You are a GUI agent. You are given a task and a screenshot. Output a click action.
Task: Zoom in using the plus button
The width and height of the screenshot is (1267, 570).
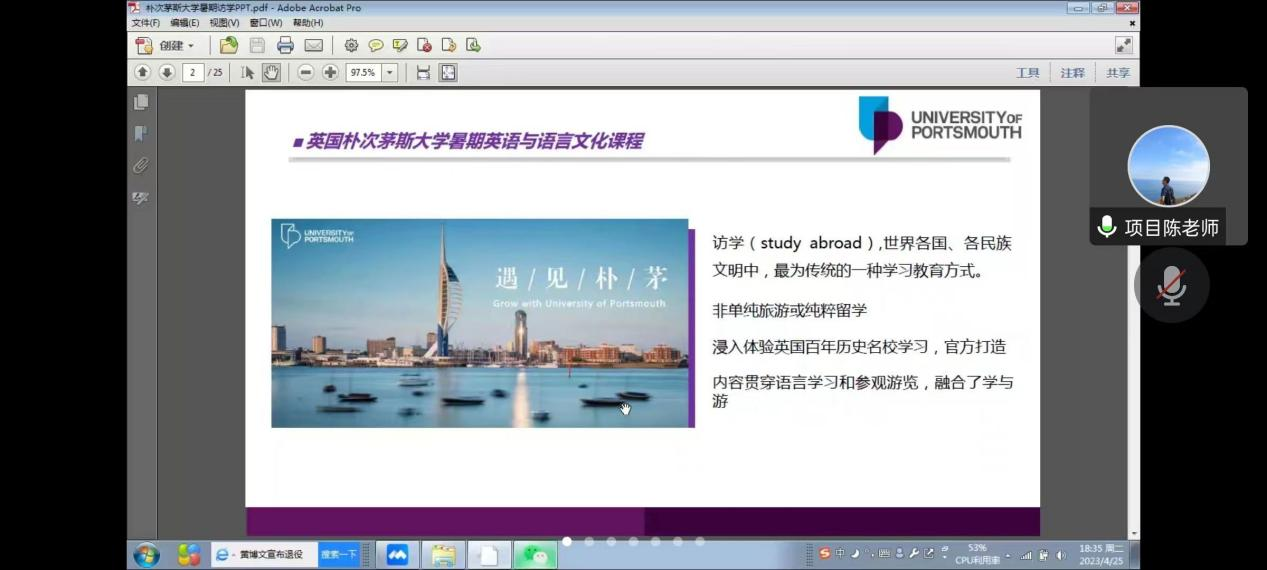coord(330,72)
